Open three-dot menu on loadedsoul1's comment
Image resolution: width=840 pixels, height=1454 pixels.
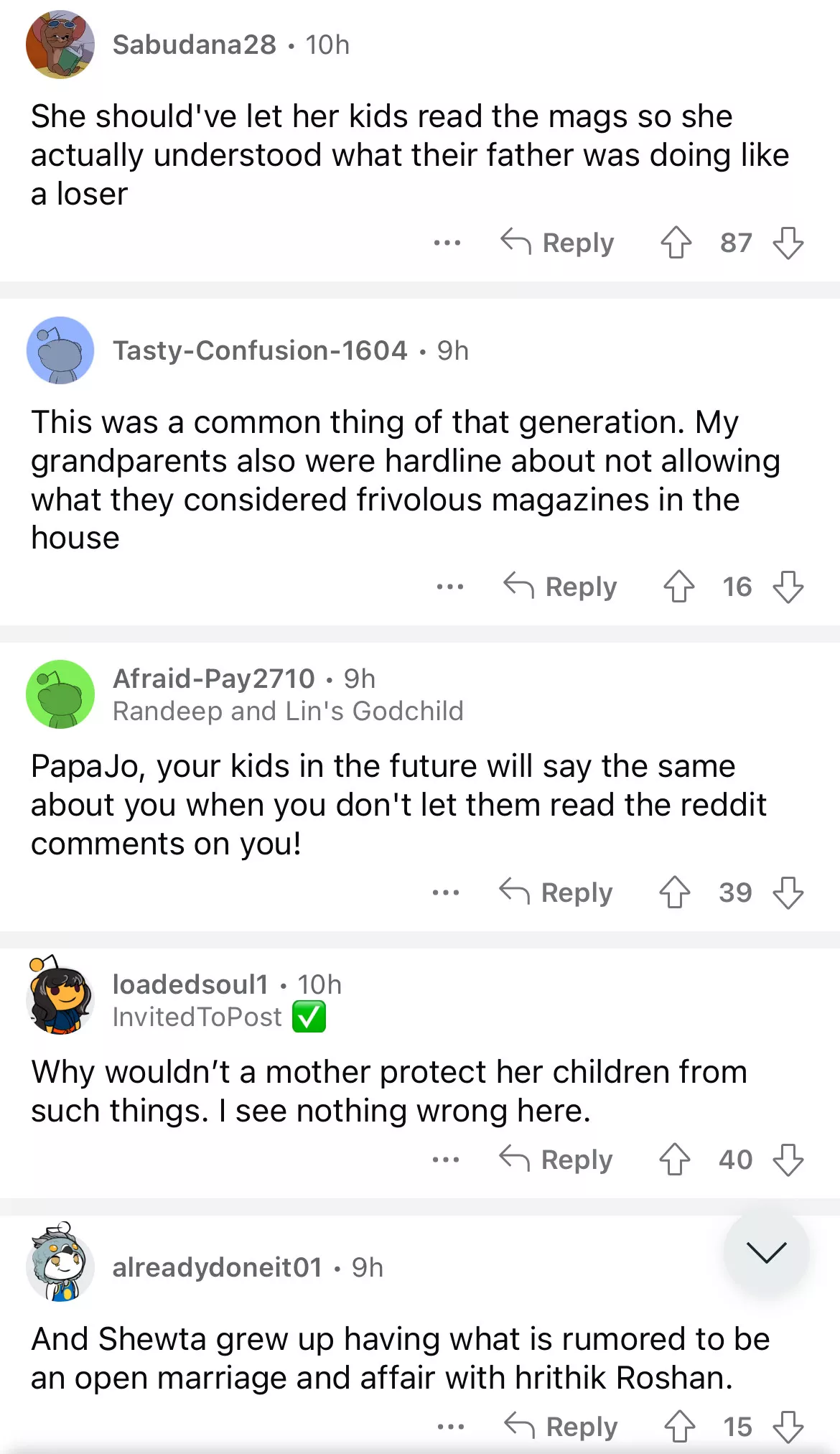point(446,1160)
